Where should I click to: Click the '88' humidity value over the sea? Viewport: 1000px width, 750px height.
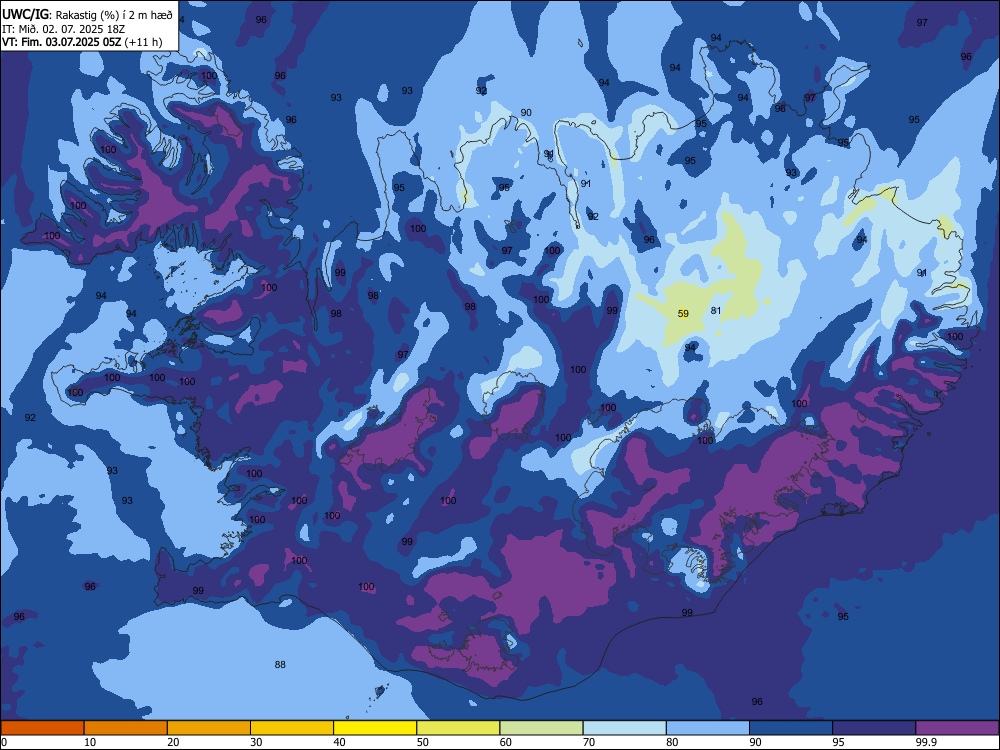click(x=280, y=664)
